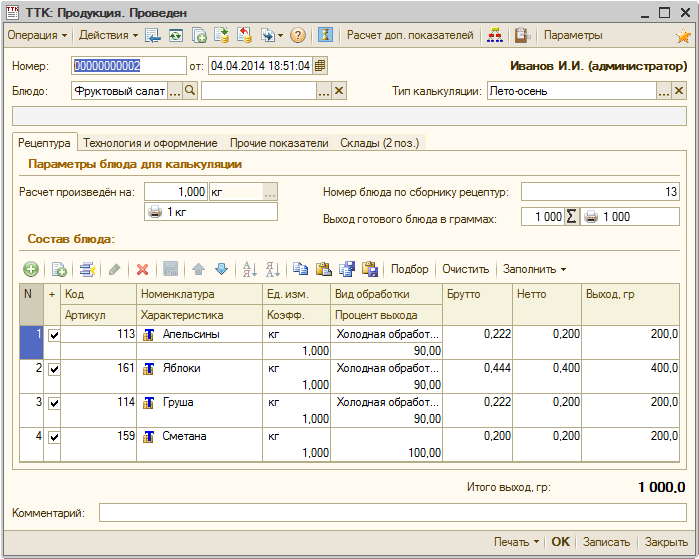Click the red hierarchy structure icon
This screenshot has height=559, width=699.
click(495, 35)
